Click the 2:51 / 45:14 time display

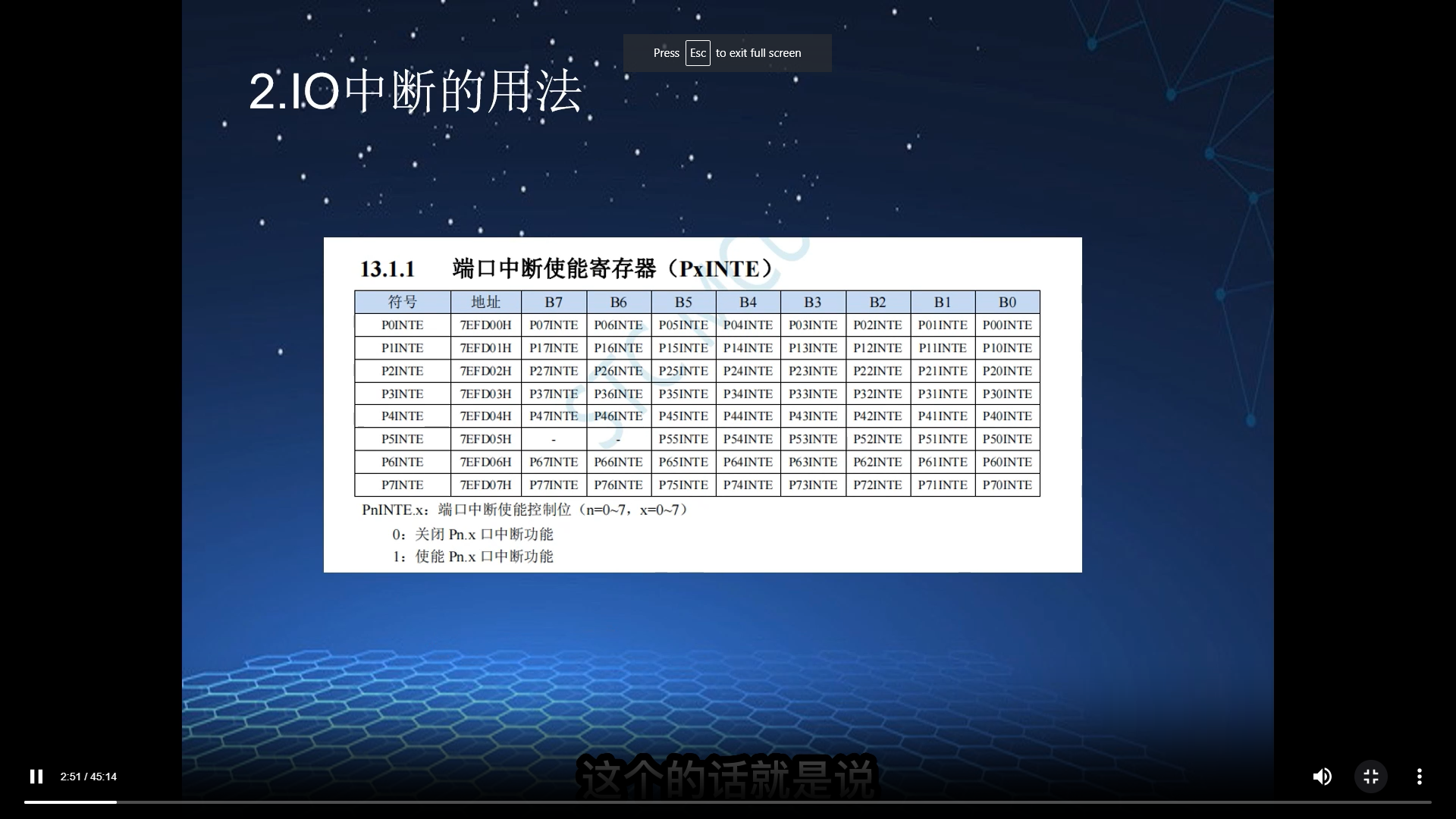click(x=89, y=777)
